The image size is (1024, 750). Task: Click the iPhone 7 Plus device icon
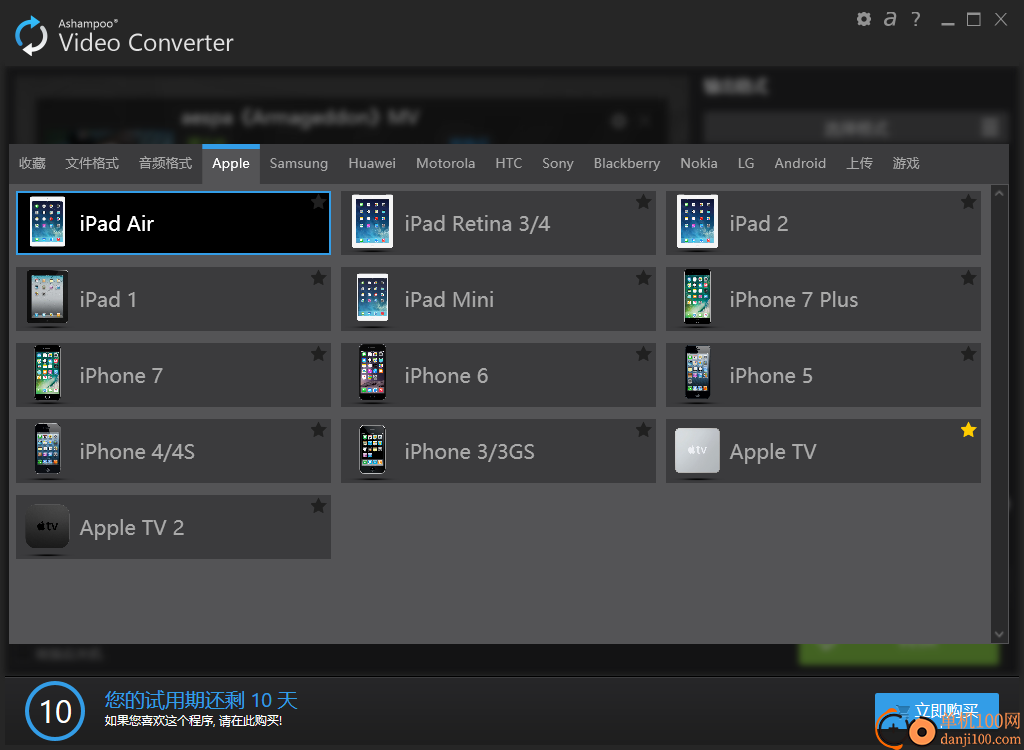pyautogui.click(x=697, y=297)
